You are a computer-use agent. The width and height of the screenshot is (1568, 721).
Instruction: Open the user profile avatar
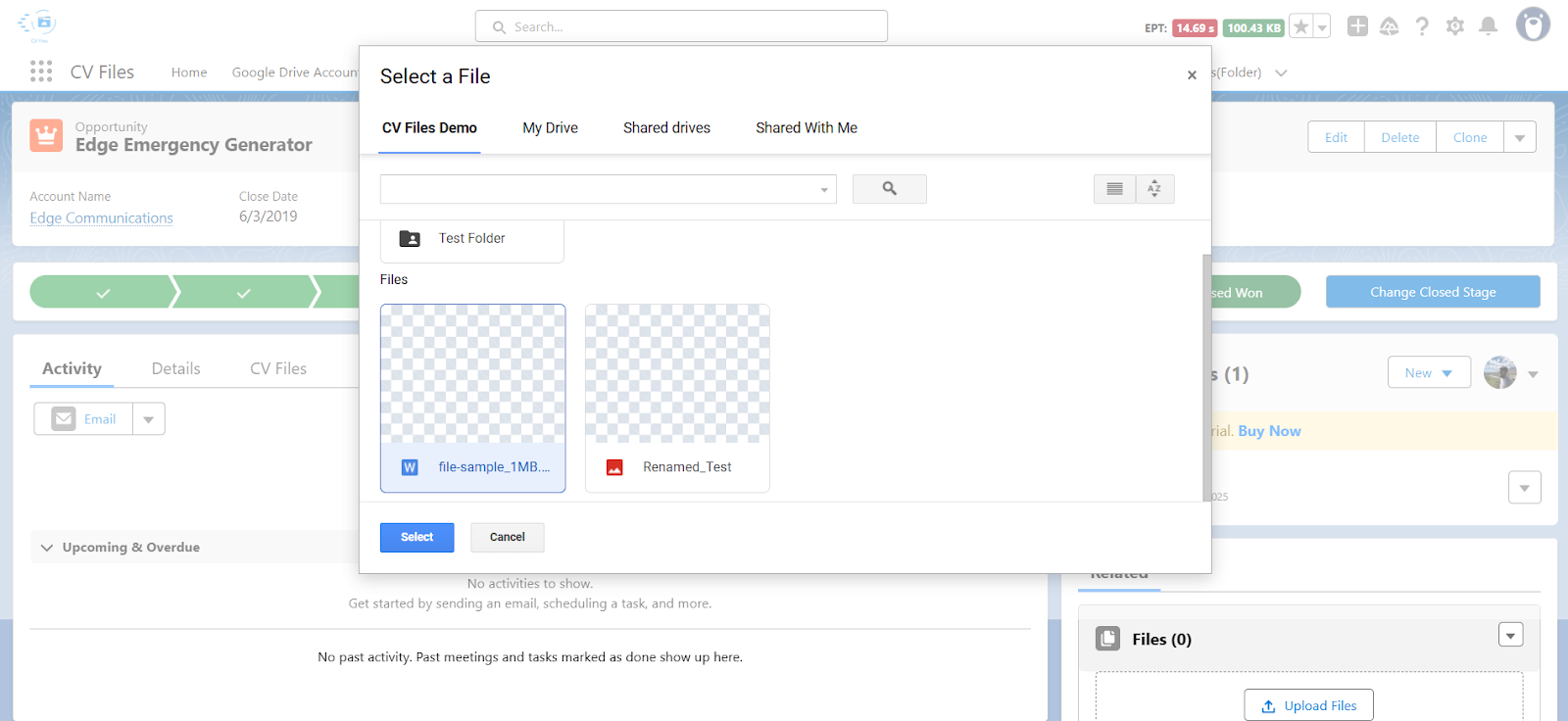pyautogui.click(x=1533, y=24)
